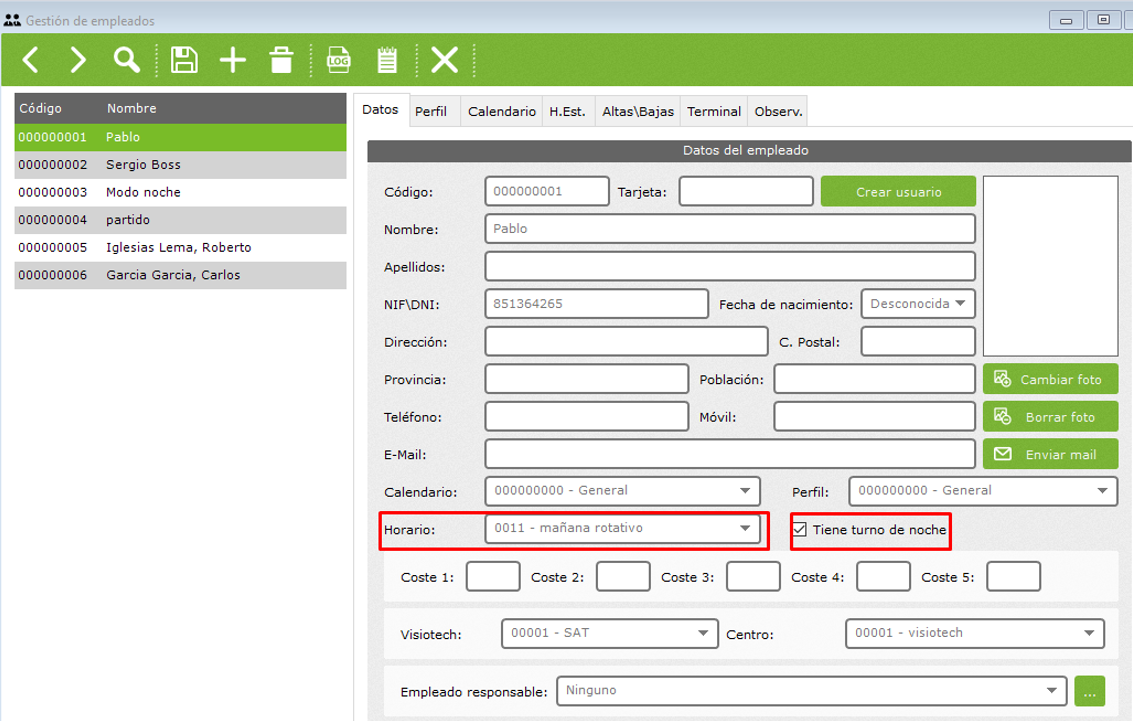Select employee Sergio Boss in list
Screen dimensions: 1133x721
coord(143,164)
